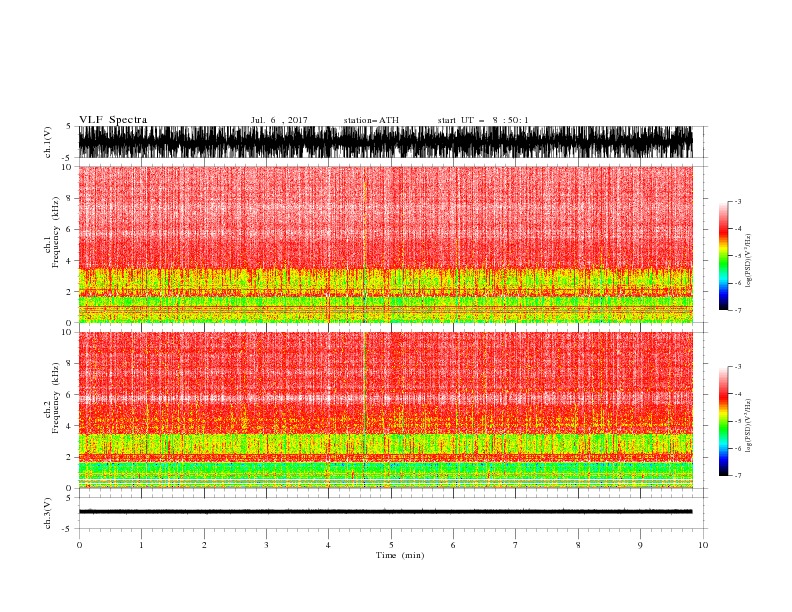
Task: Click inside the ch.2 spectrogram panel
Action: coord(385,410)
